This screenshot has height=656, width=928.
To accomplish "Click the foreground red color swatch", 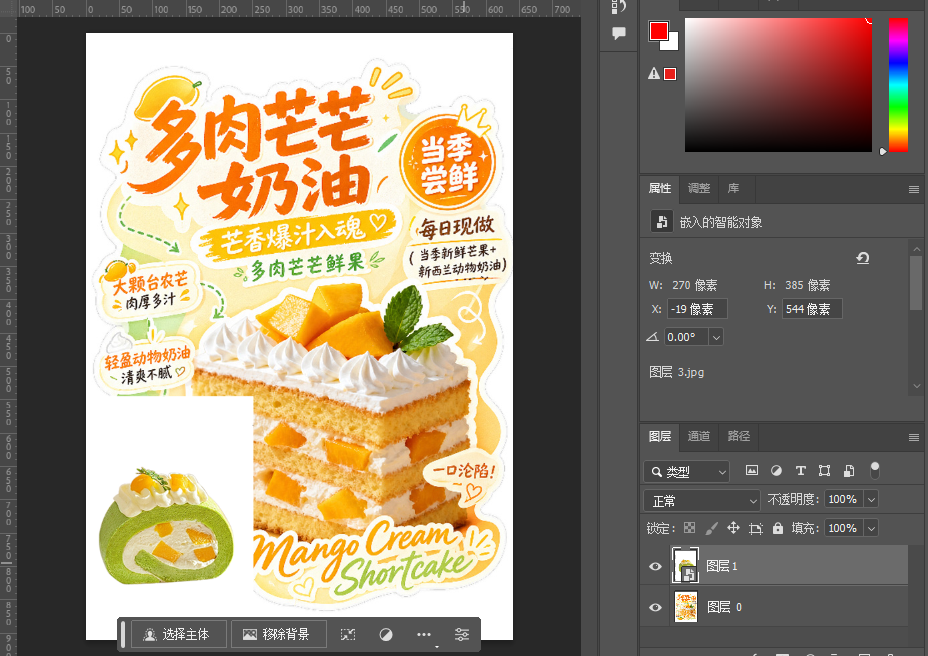I will click(658, 31).
